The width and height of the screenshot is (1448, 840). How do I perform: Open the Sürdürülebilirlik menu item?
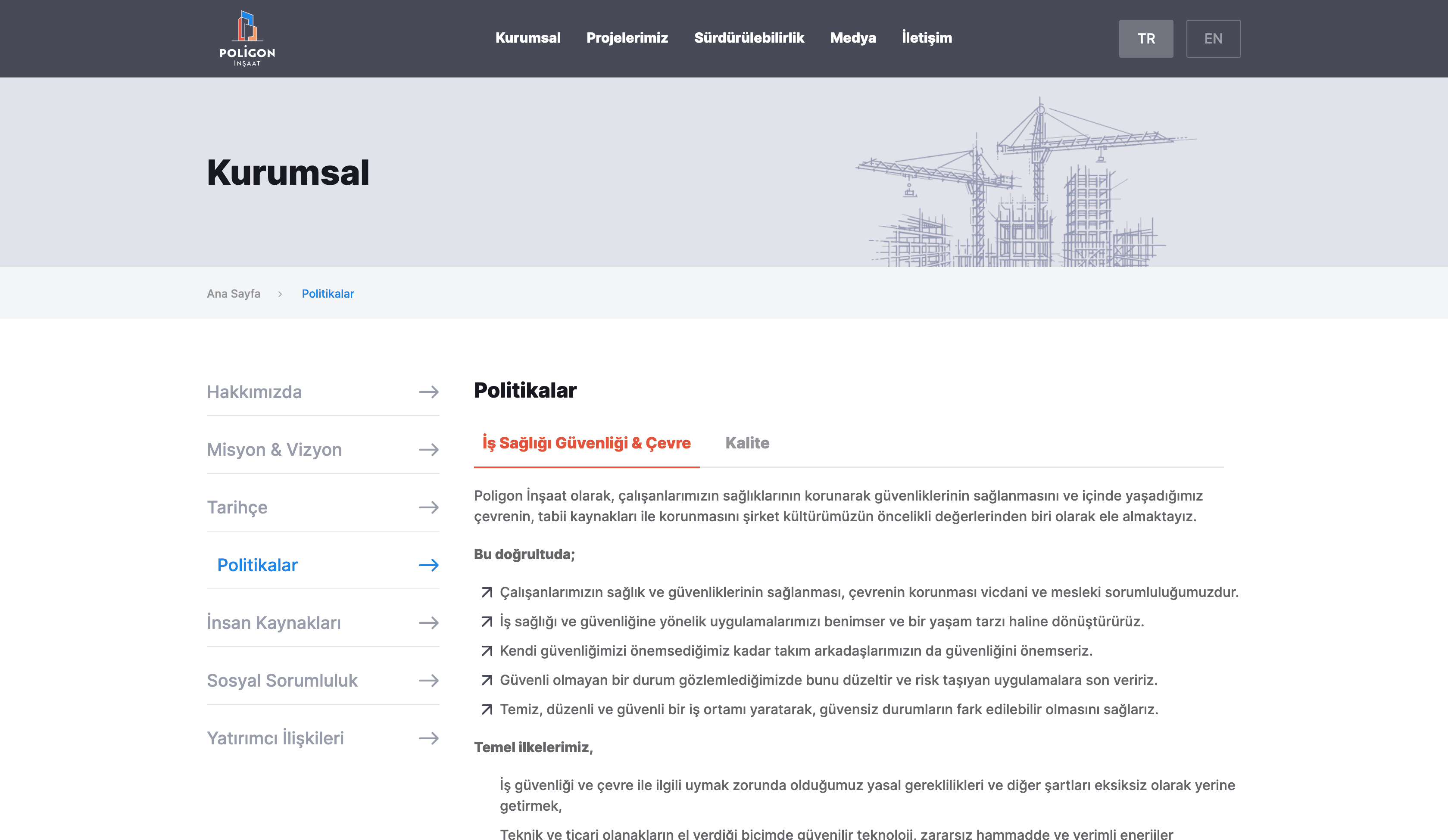[749, 38]
